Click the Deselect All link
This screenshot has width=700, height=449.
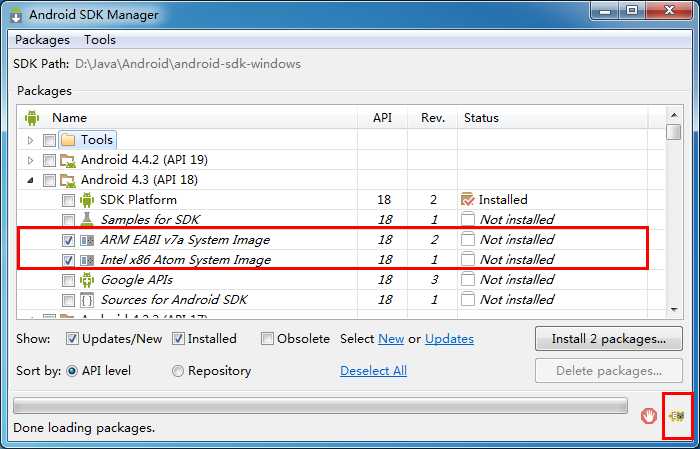coord(373,371)
